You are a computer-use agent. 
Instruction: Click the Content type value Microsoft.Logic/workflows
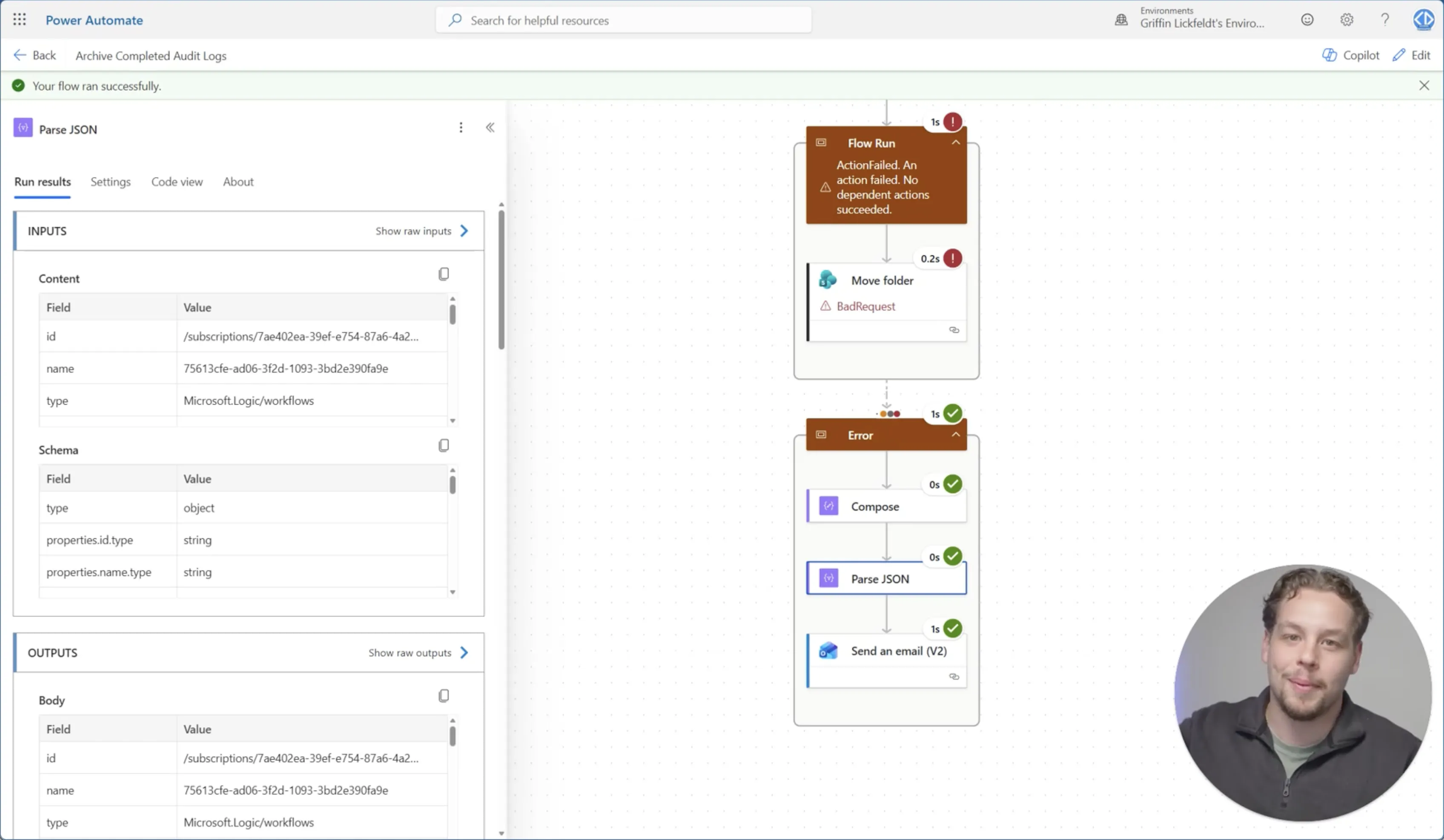coord(249,400)
